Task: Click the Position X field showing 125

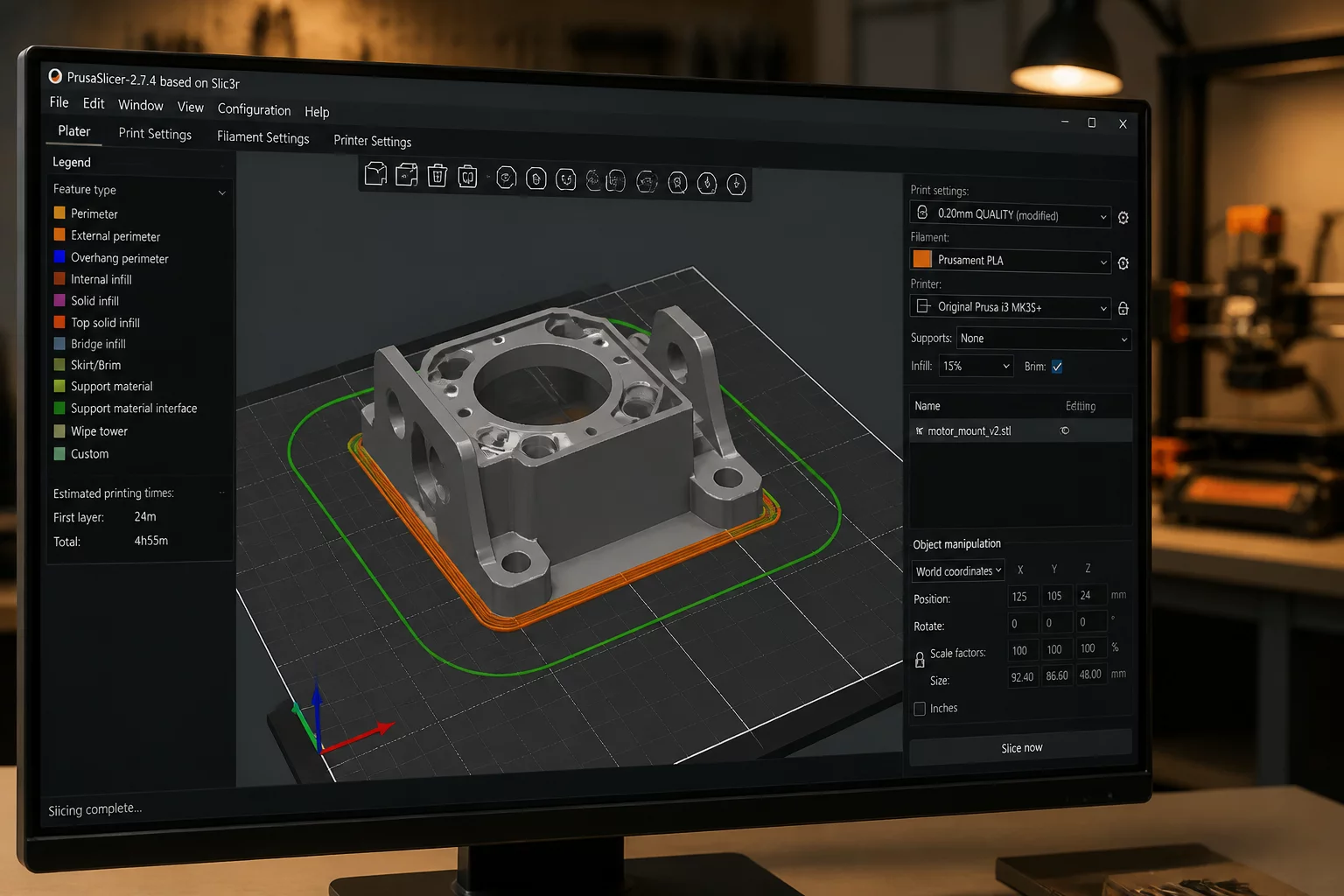Action: pyautogui.click(x=1021, y=597)
